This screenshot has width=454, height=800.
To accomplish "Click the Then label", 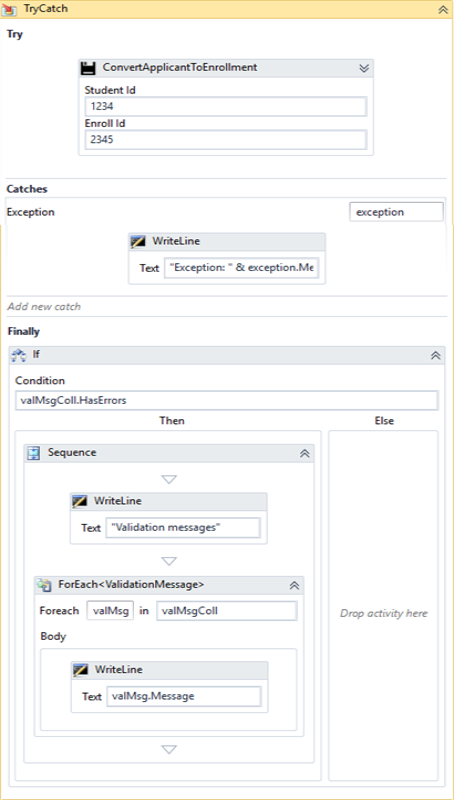I will tap(172, 421).
